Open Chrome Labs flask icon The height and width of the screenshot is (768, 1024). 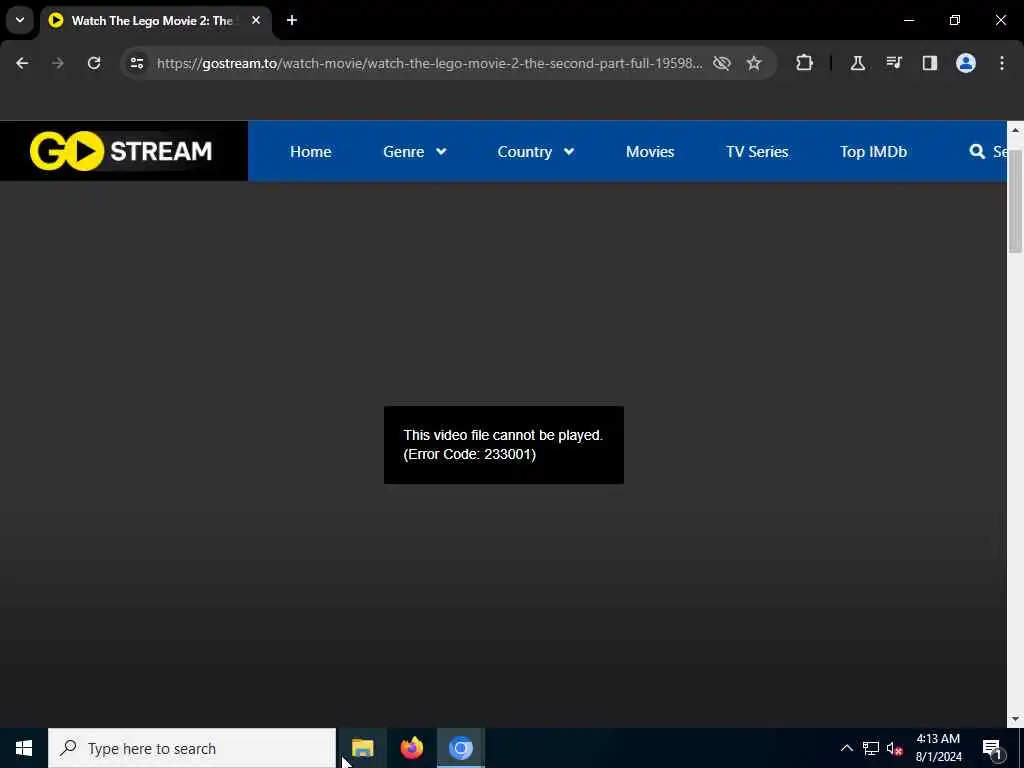click(x=857, y=63)
